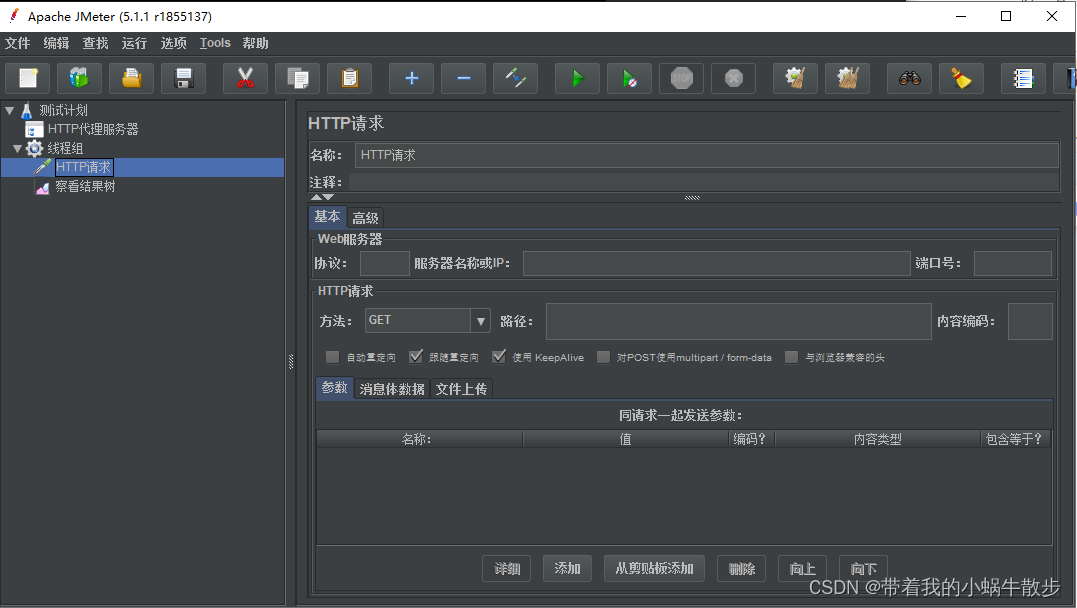Enable 对POST使用multipart / form-data checkbox

coord(604,357)
